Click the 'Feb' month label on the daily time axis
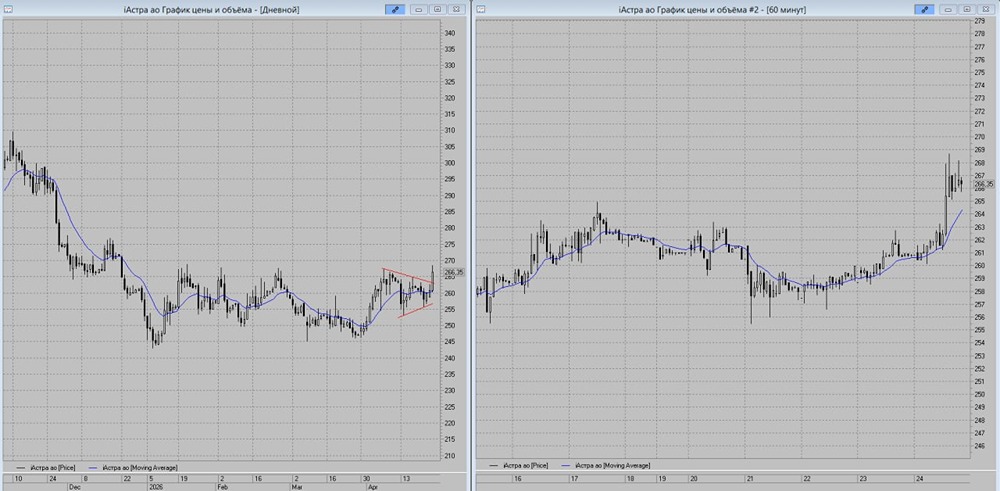Screen dimensions: 1000x491 pyautogui.click(x=223, y=486)
